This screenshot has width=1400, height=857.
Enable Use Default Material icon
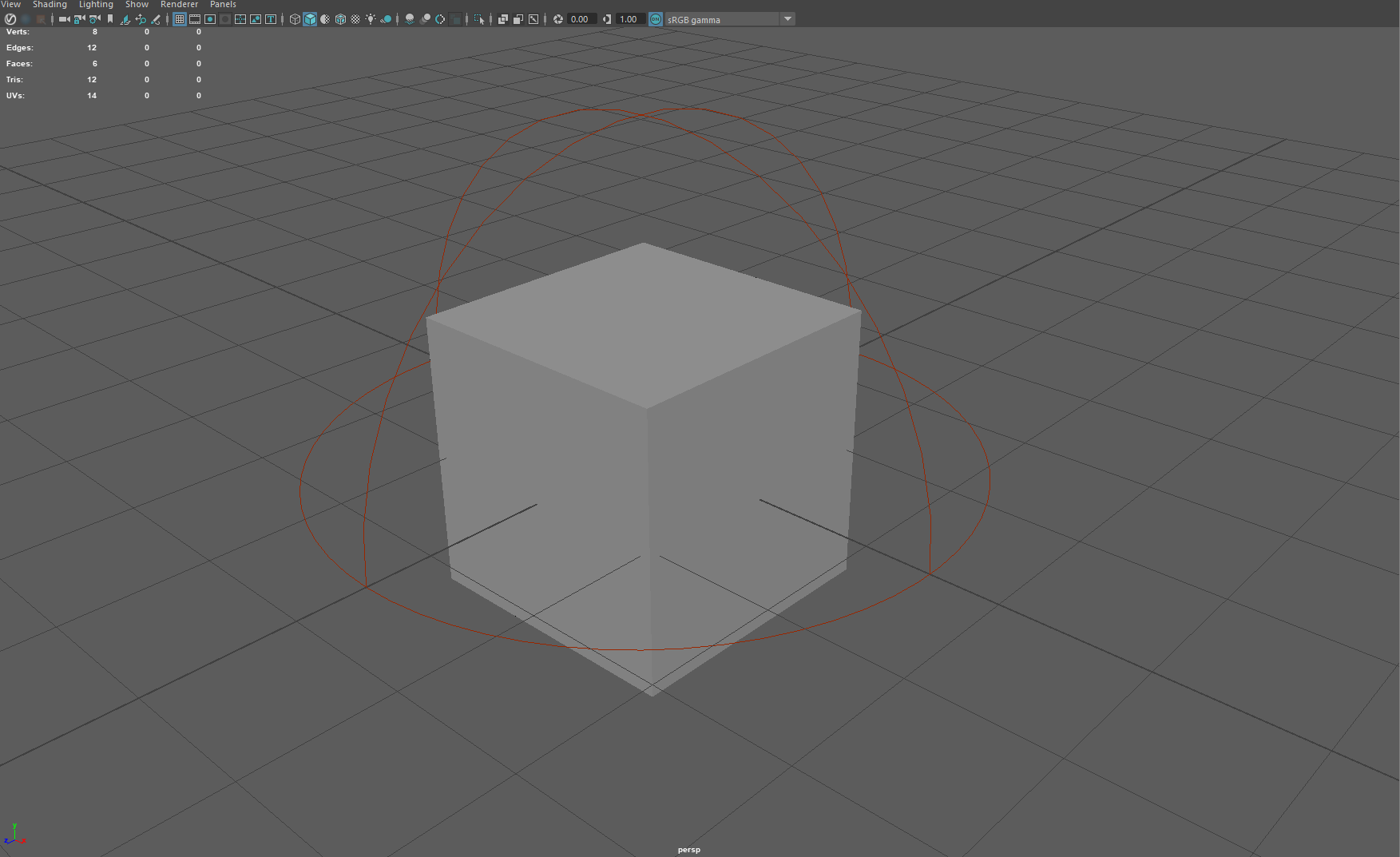325,19
